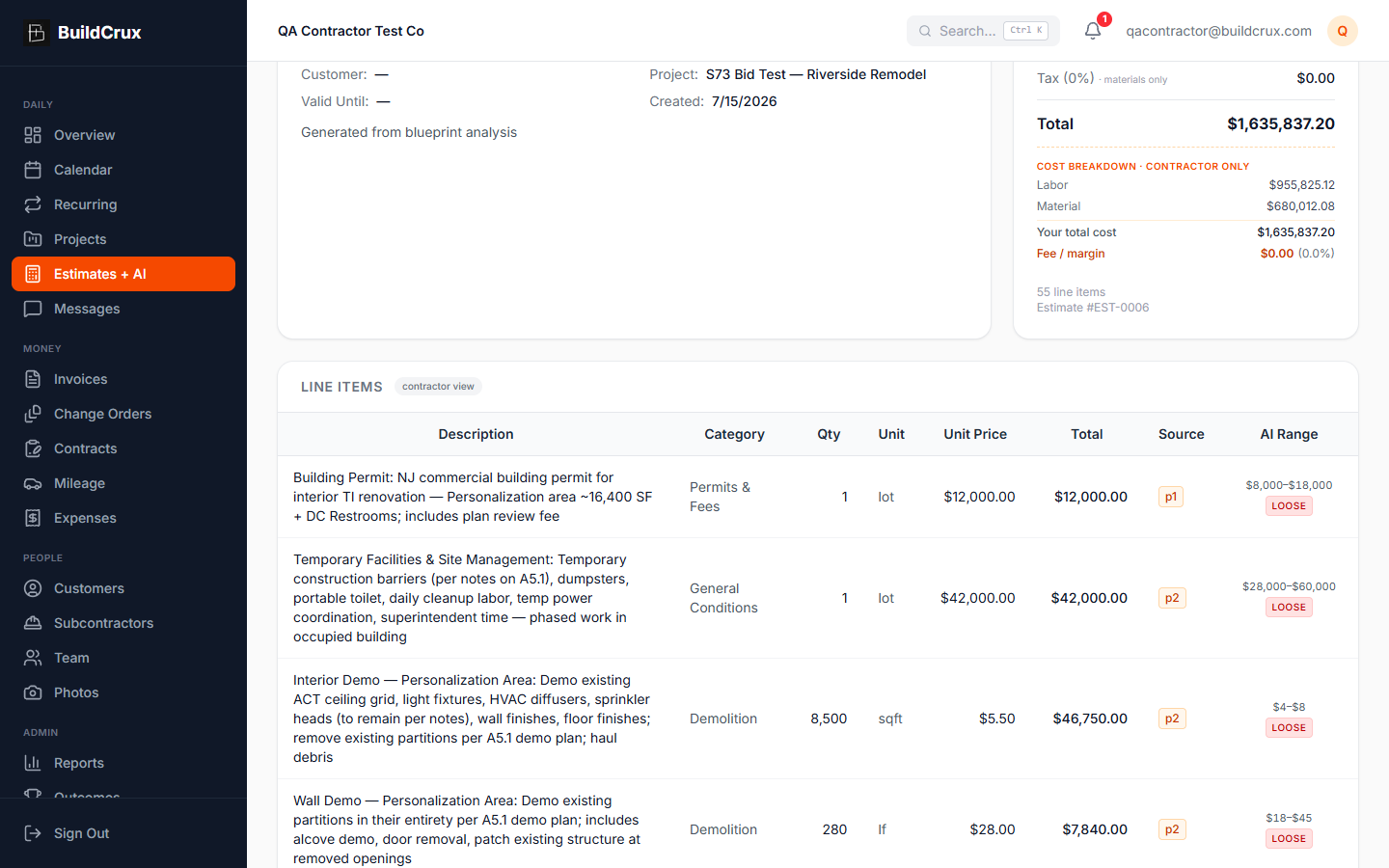Click LOOSE badge on Temporary Facilities row
The height and width of the screenshot is (868, 1389).
click(1289, 608)
